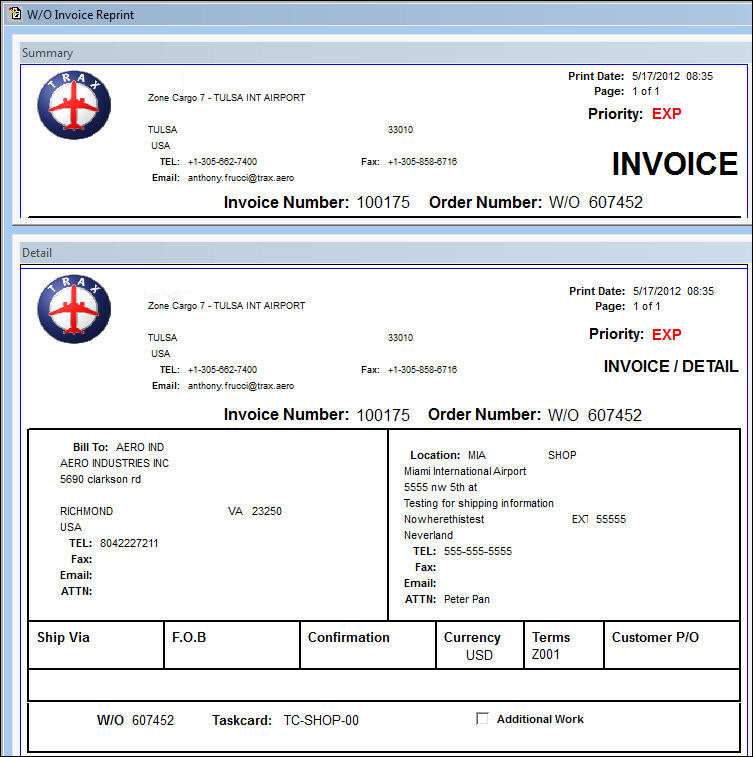Click Currency USD cell
This screenshot has width=753, height=757.
pos(480,645)
